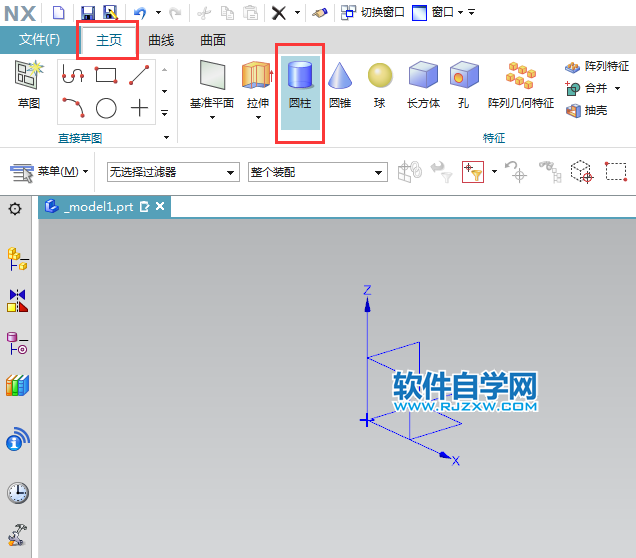This screenshot has width=636, height=558.
Task: Click the pop-out icon on _model1.prt tab
Action: (x=144, y=207)
